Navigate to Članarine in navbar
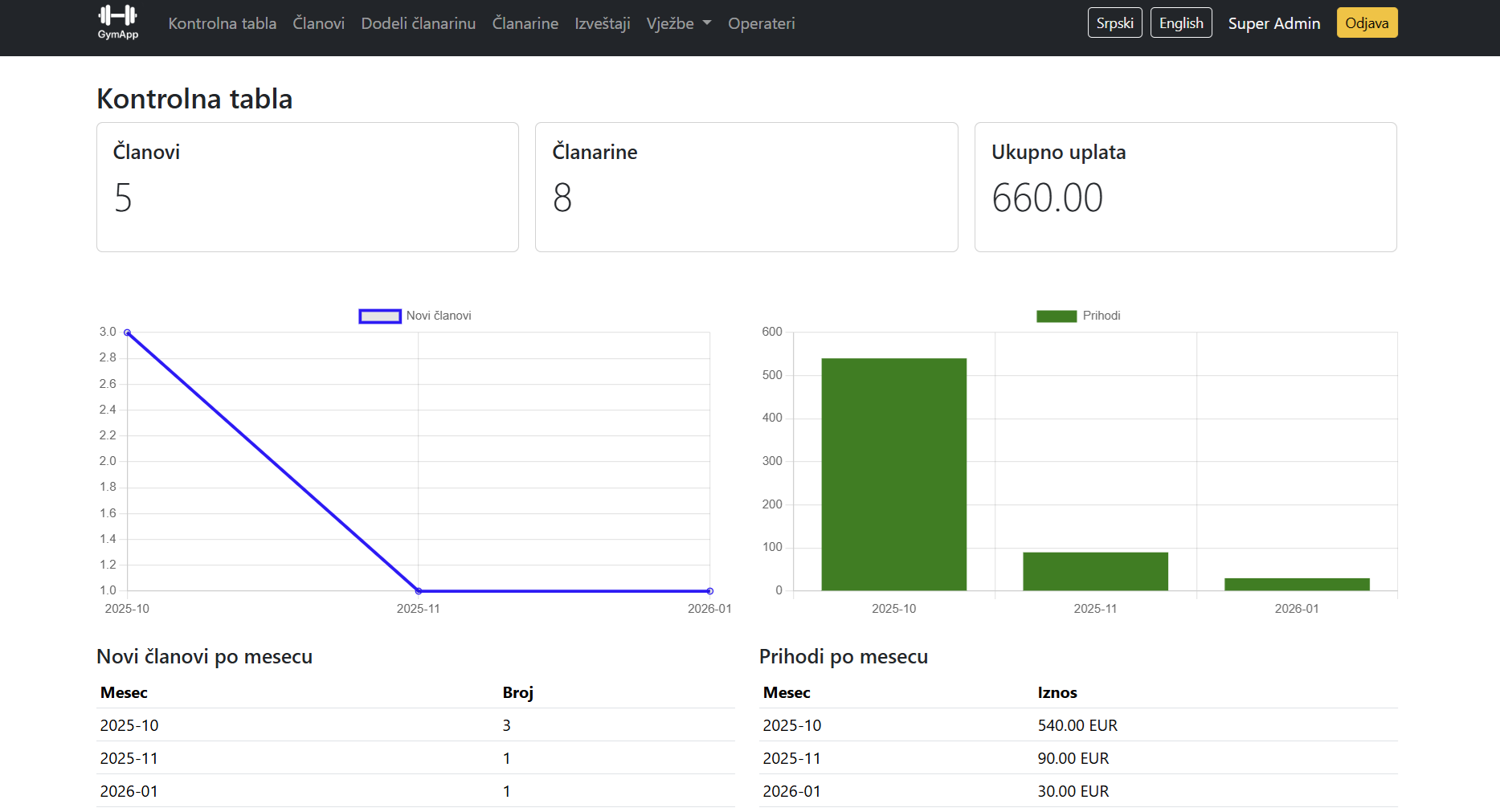The height and width of the screenshot is (812, 1500). click(525, 23)
